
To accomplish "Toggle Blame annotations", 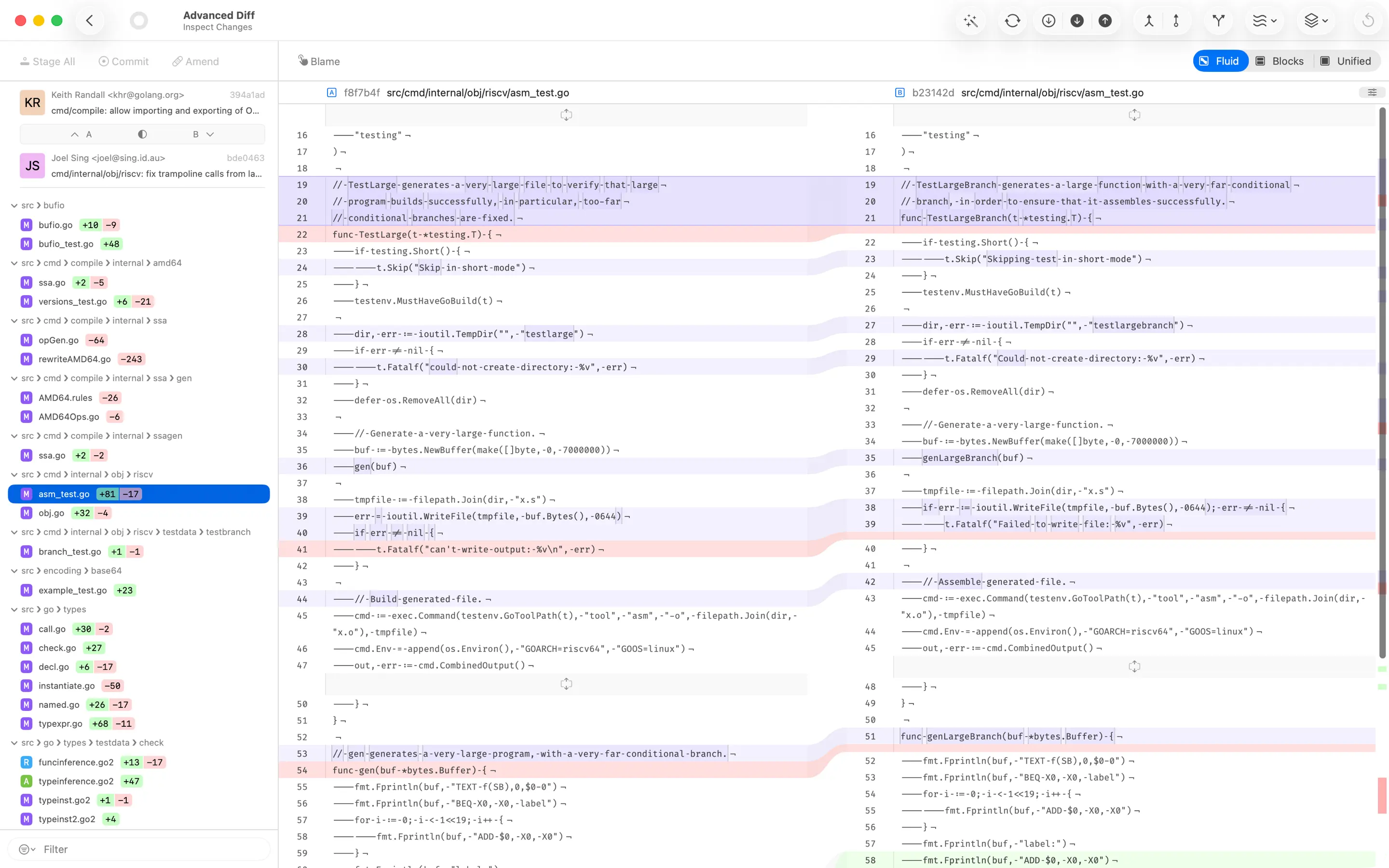I will [x=319, y=61].
